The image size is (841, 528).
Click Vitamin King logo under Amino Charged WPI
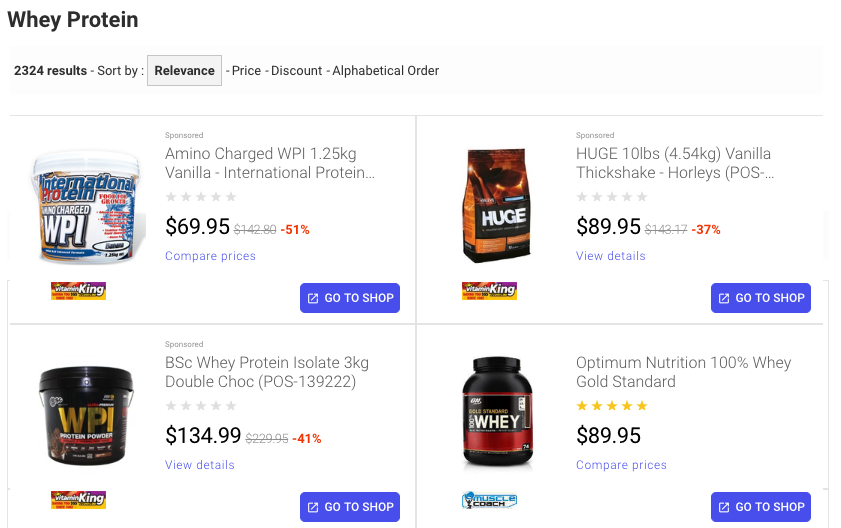click(78, 291)
